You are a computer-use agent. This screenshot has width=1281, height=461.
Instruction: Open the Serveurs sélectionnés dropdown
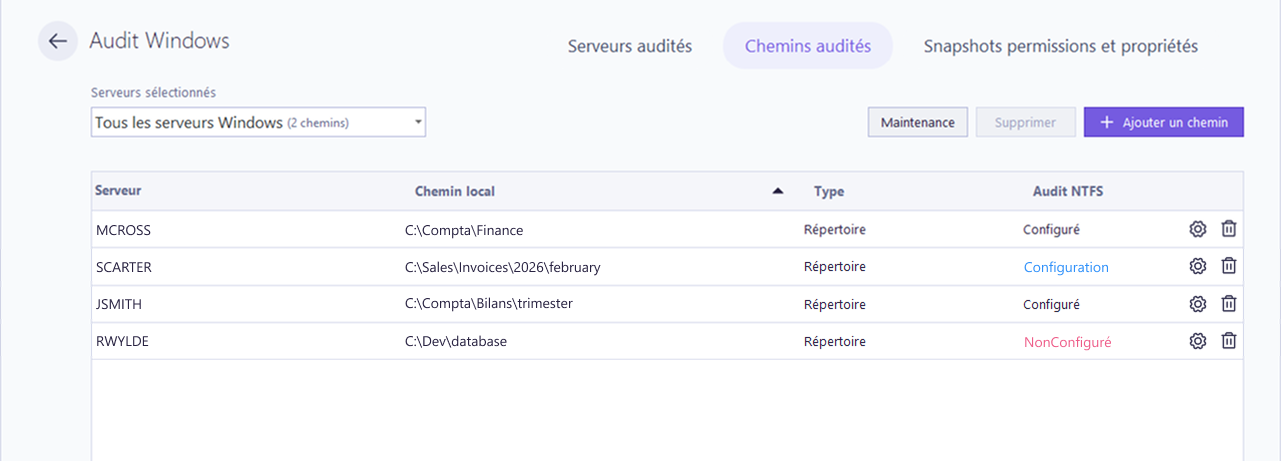click(x=258, y=123)
